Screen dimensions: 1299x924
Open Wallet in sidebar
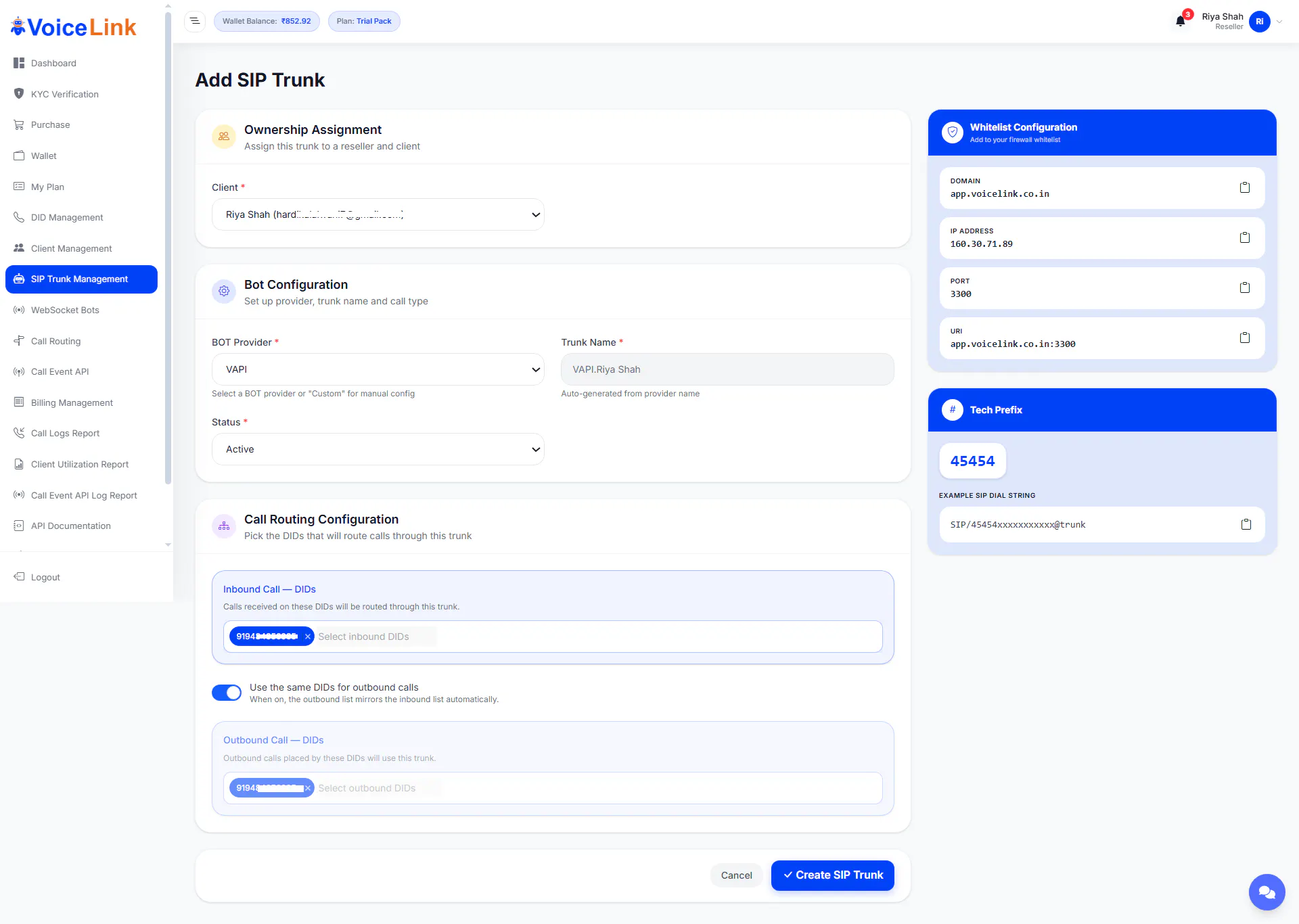tap(81, 156)
